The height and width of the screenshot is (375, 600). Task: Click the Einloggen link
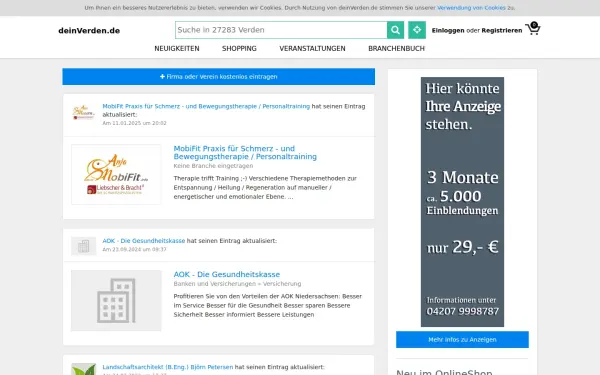(x=448, y=31)
